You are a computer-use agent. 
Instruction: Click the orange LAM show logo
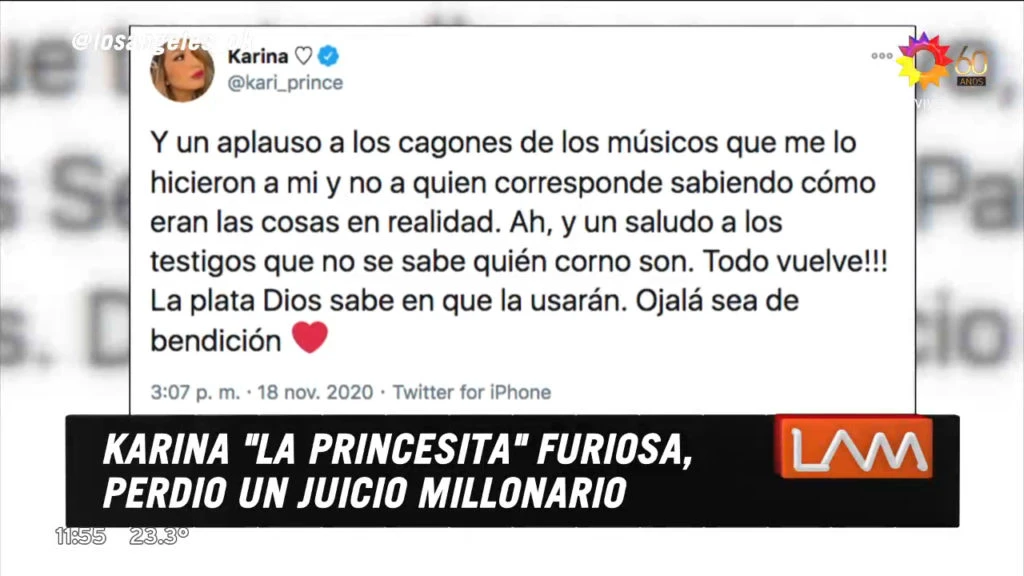coord(854,448)
